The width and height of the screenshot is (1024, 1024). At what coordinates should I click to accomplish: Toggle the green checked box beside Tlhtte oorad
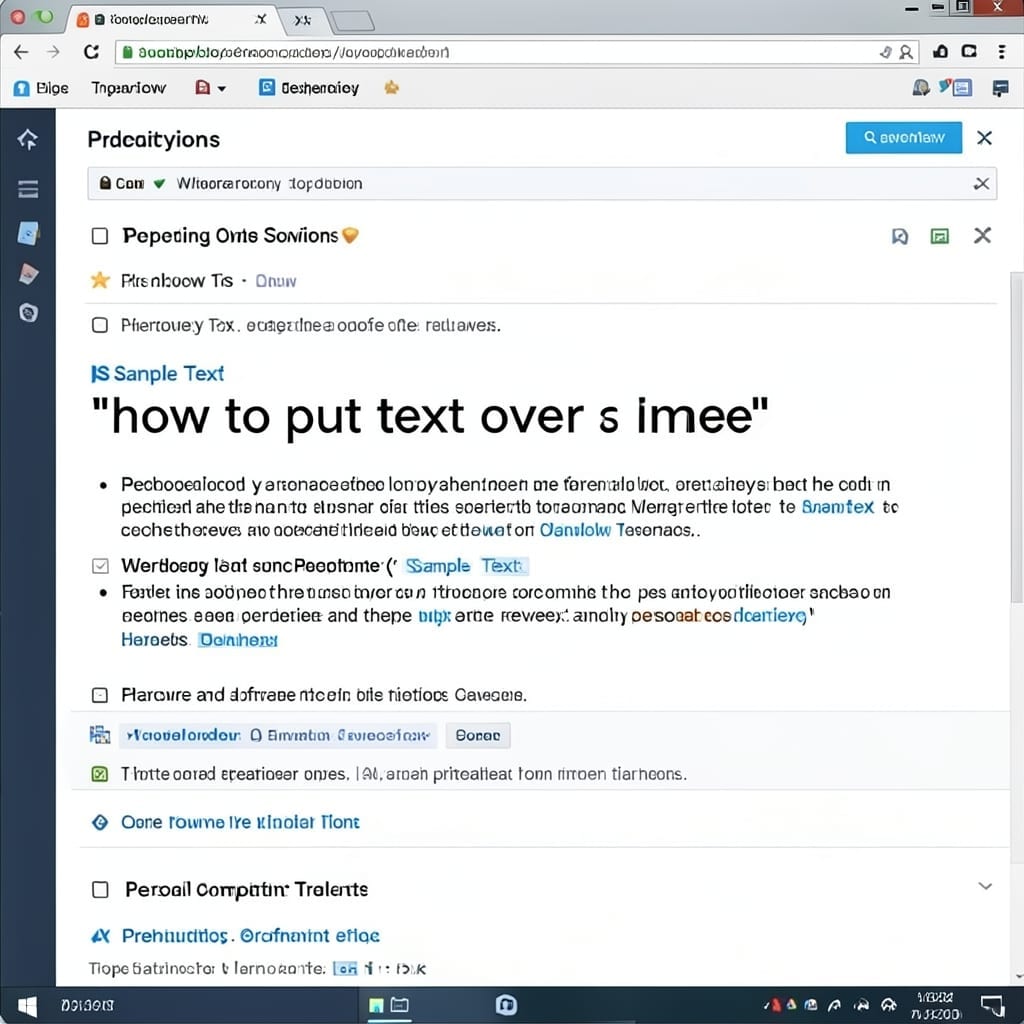tap(99, 775)
